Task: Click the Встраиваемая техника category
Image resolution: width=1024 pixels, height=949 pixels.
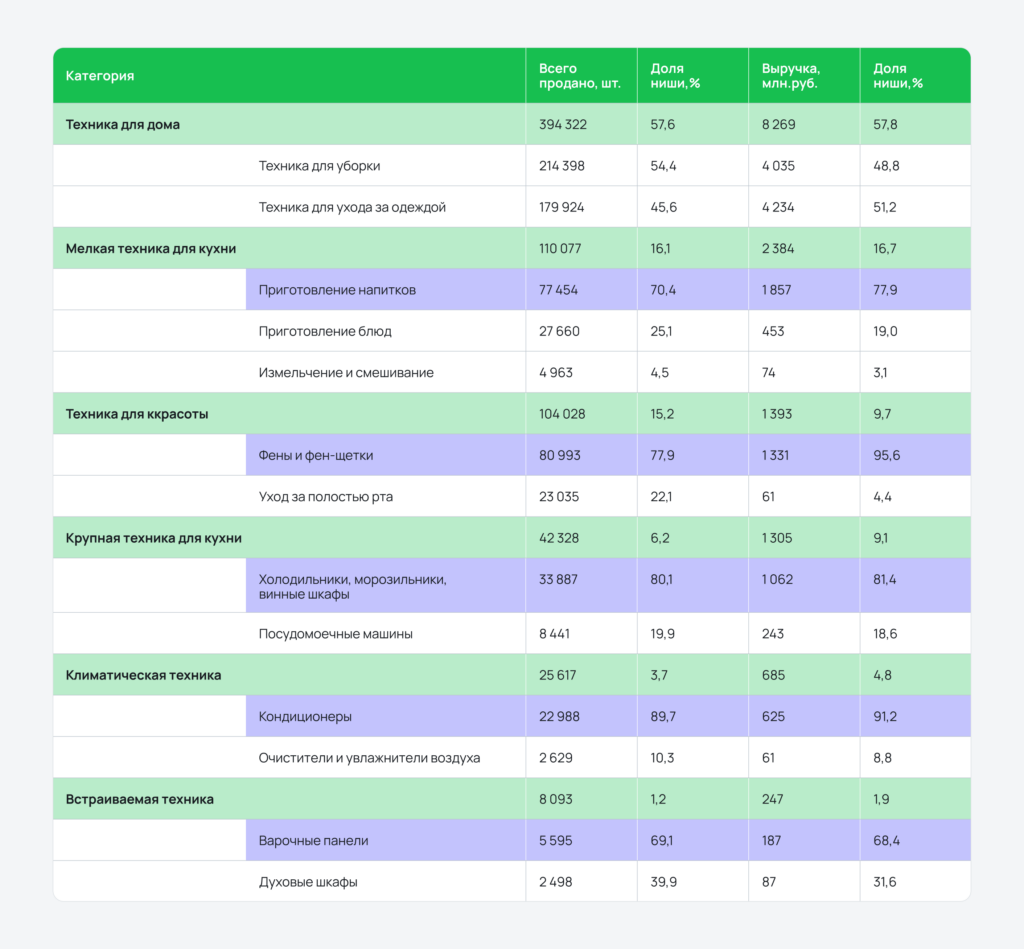Action: pyautogui.click(x=140, y=799)
